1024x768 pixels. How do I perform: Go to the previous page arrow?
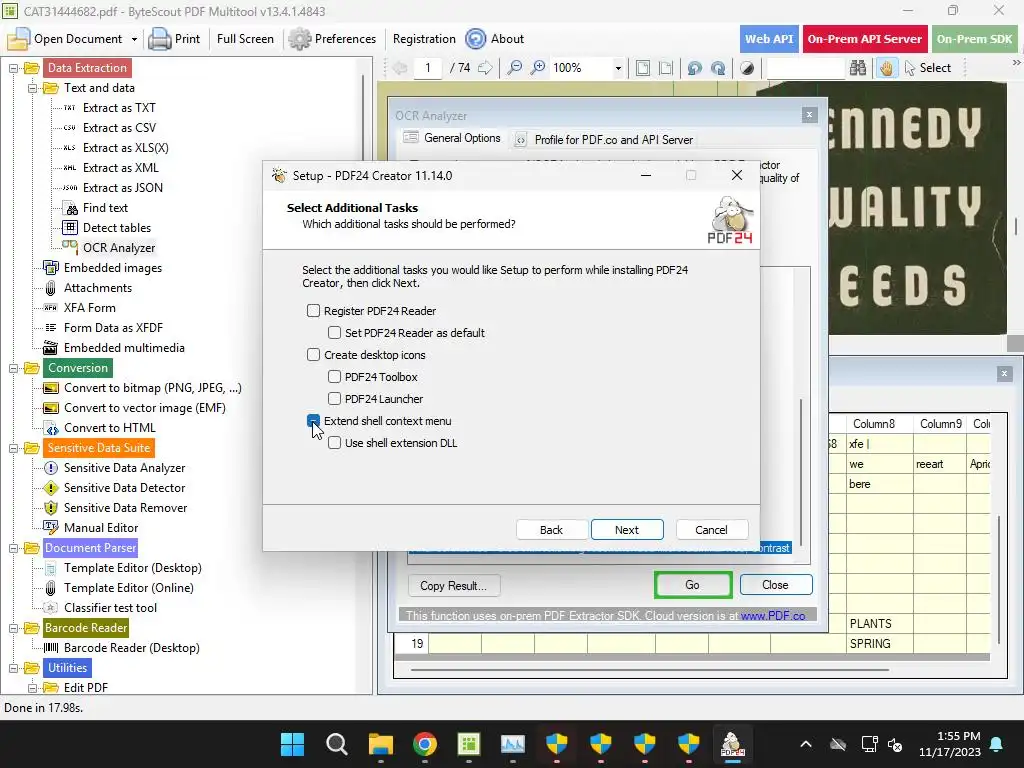coord(400,68)
